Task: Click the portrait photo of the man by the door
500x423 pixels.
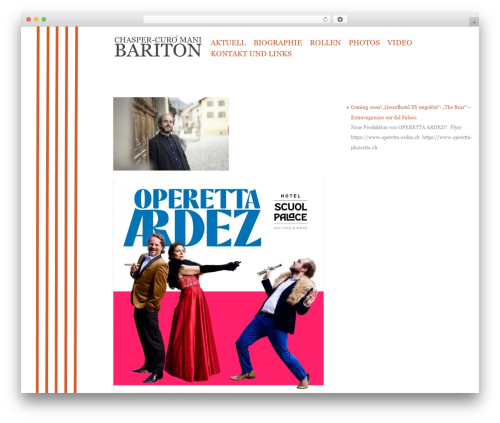Action: click(x=171, y=134)
